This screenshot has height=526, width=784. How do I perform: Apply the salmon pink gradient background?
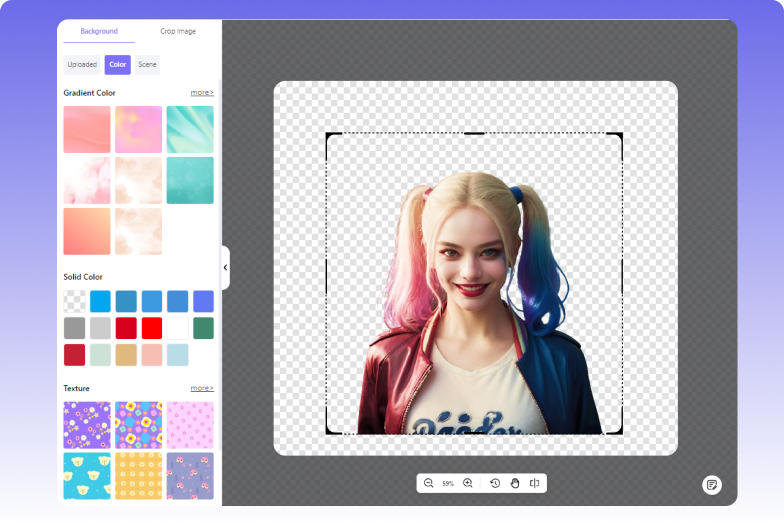point(87,129)
